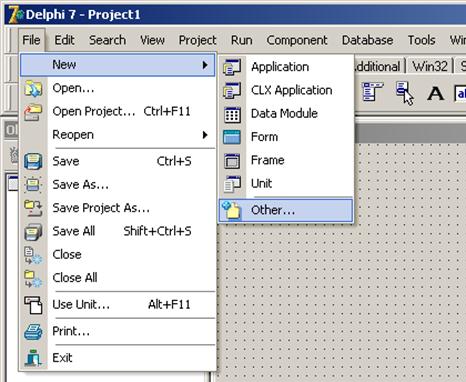Click the Save All icon
The height and width of the screenshot is (382, 466).
coord(33,231)
